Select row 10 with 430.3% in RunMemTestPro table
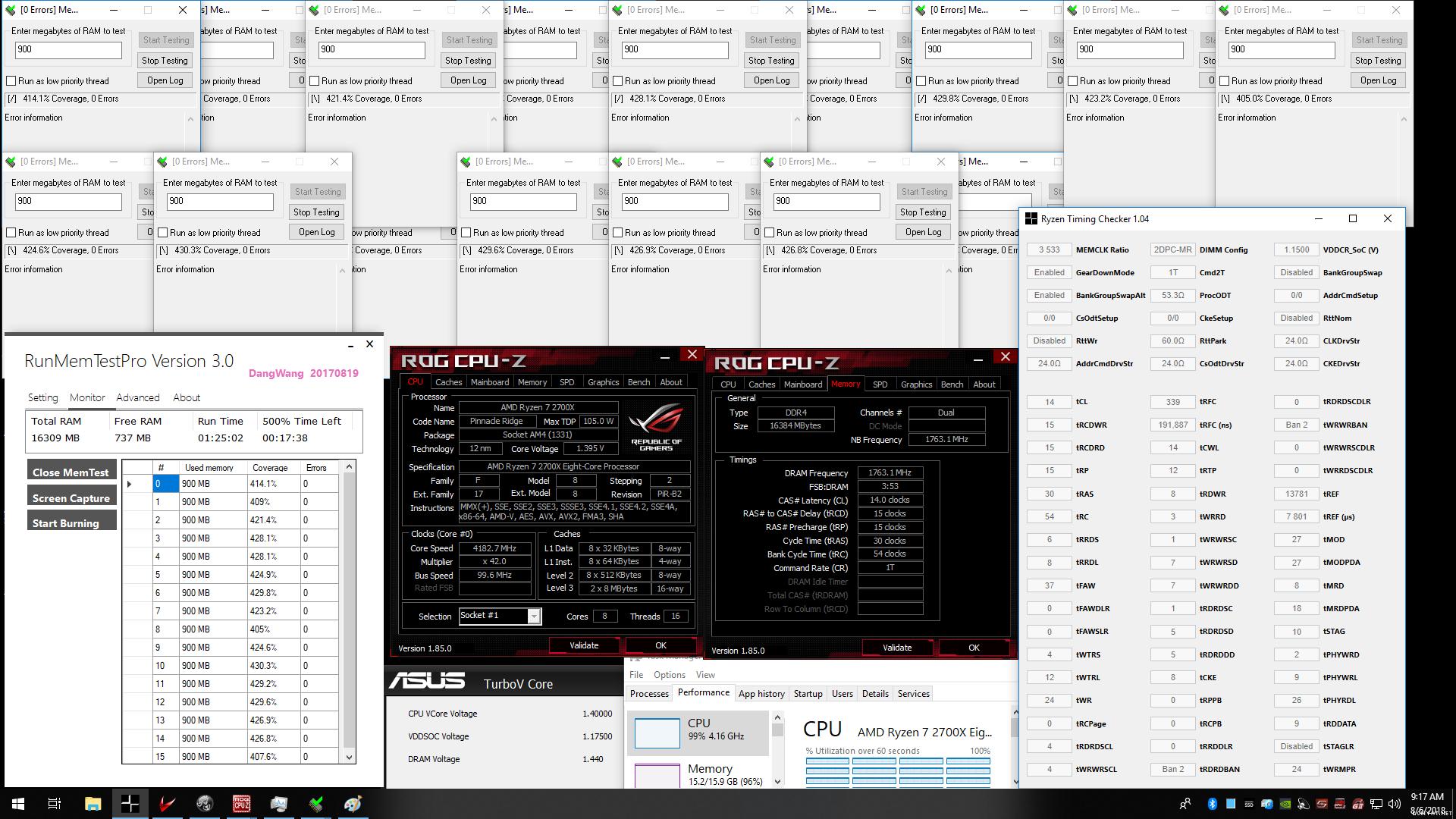Screen dimensions: 1456x819 [x=230, y=666]
